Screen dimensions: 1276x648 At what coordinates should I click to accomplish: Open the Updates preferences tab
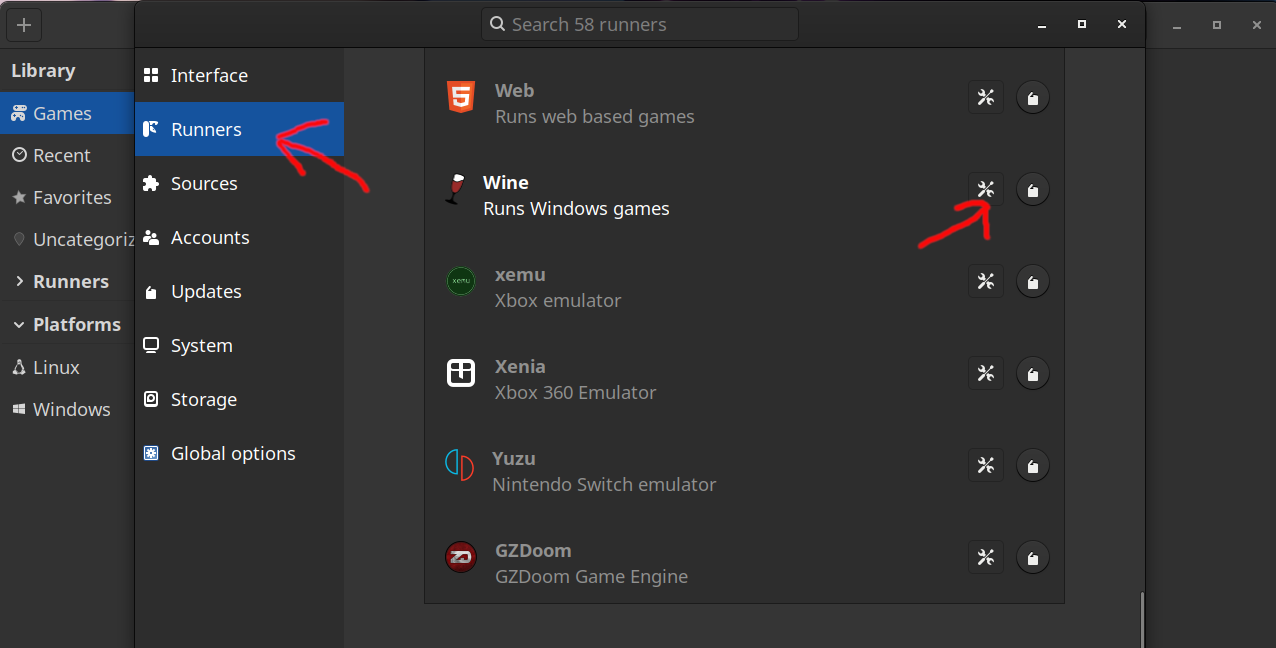240,291
